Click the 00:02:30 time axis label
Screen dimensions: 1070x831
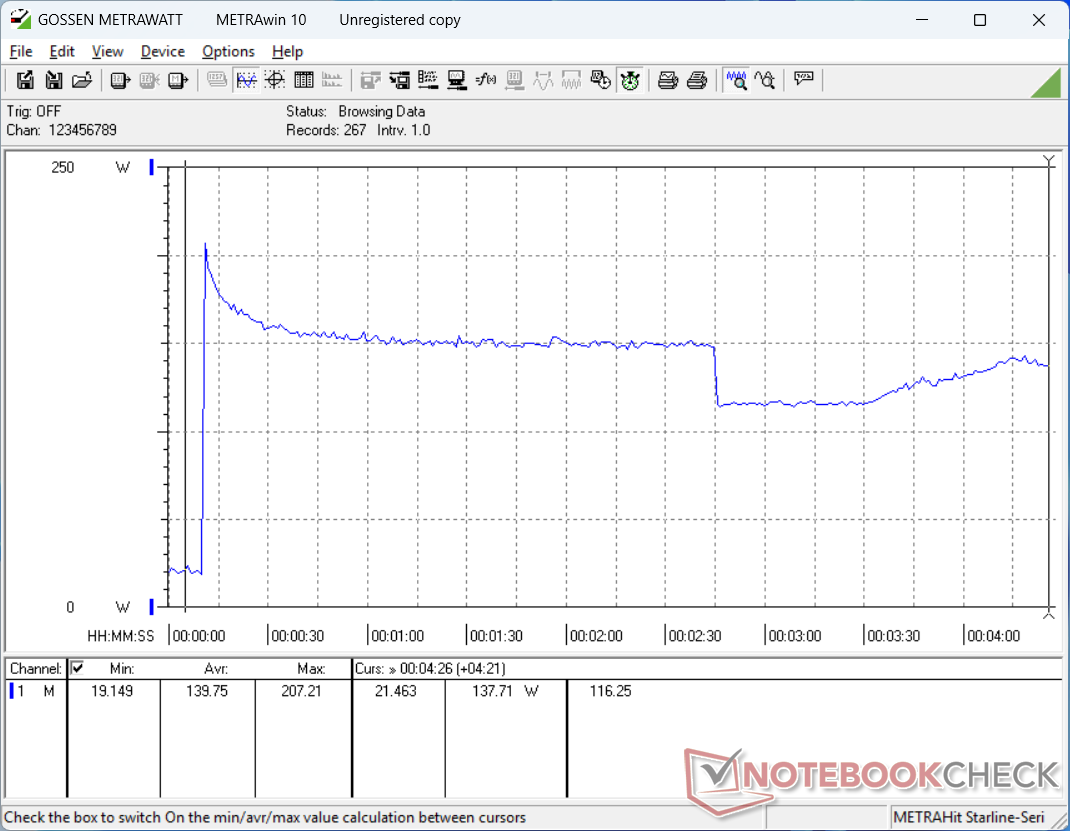click(x=694, y=636)
